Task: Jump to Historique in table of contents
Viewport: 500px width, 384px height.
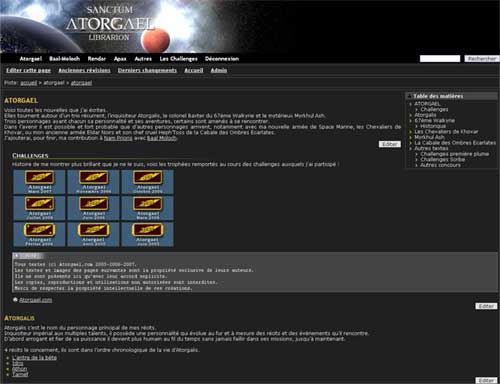Action: tap(433, 126)
